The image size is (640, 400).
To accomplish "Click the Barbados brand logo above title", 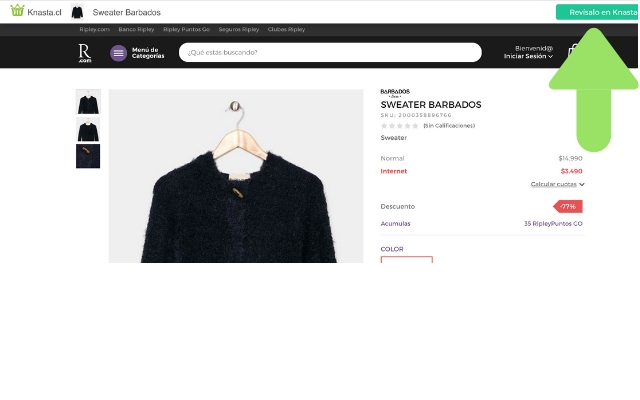I will (395, 93).
